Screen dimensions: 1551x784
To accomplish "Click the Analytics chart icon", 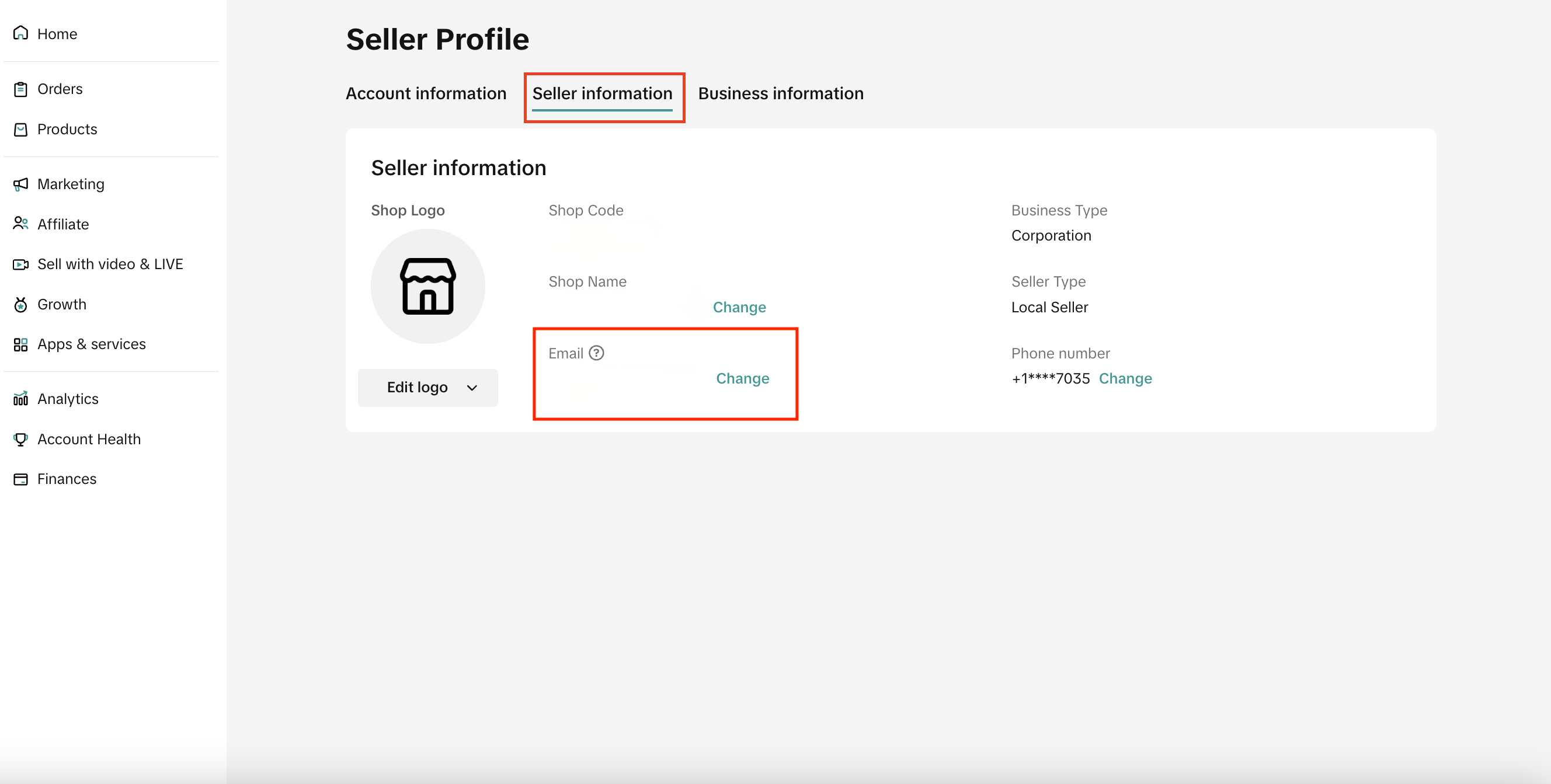I will [21, 399].
